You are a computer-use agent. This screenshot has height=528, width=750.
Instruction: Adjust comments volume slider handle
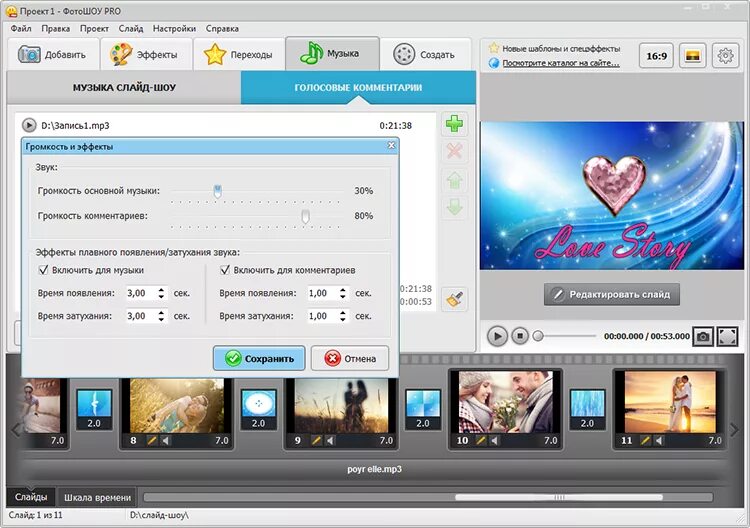(305, 217)
